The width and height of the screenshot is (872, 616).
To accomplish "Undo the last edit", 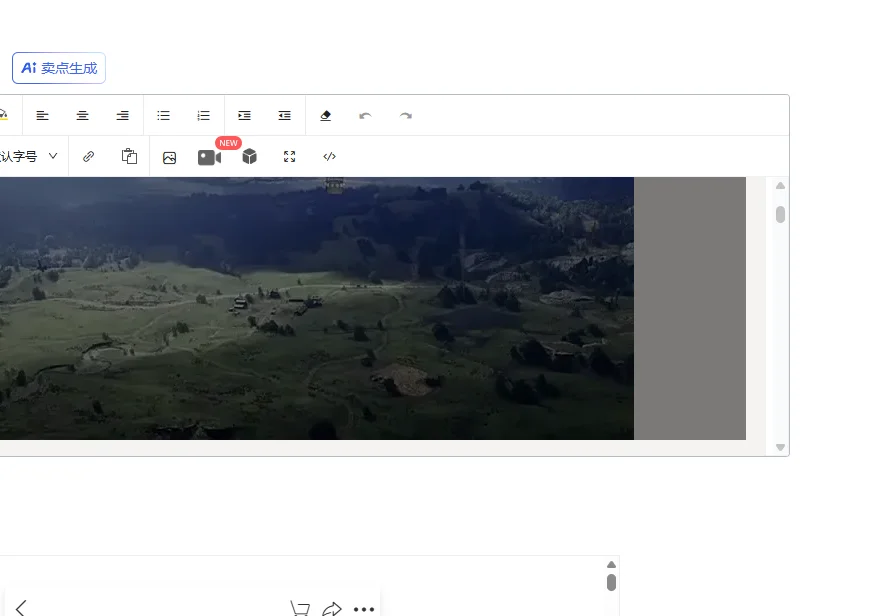I will coord(365,116).
